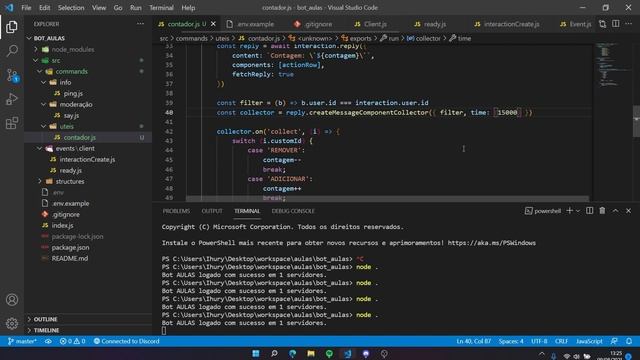Go to line via Ln 40, Col 87

[x=473, y=341]
